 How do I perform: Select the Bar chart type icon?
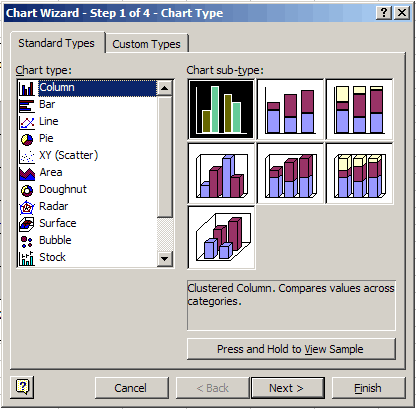pos(27,105)
